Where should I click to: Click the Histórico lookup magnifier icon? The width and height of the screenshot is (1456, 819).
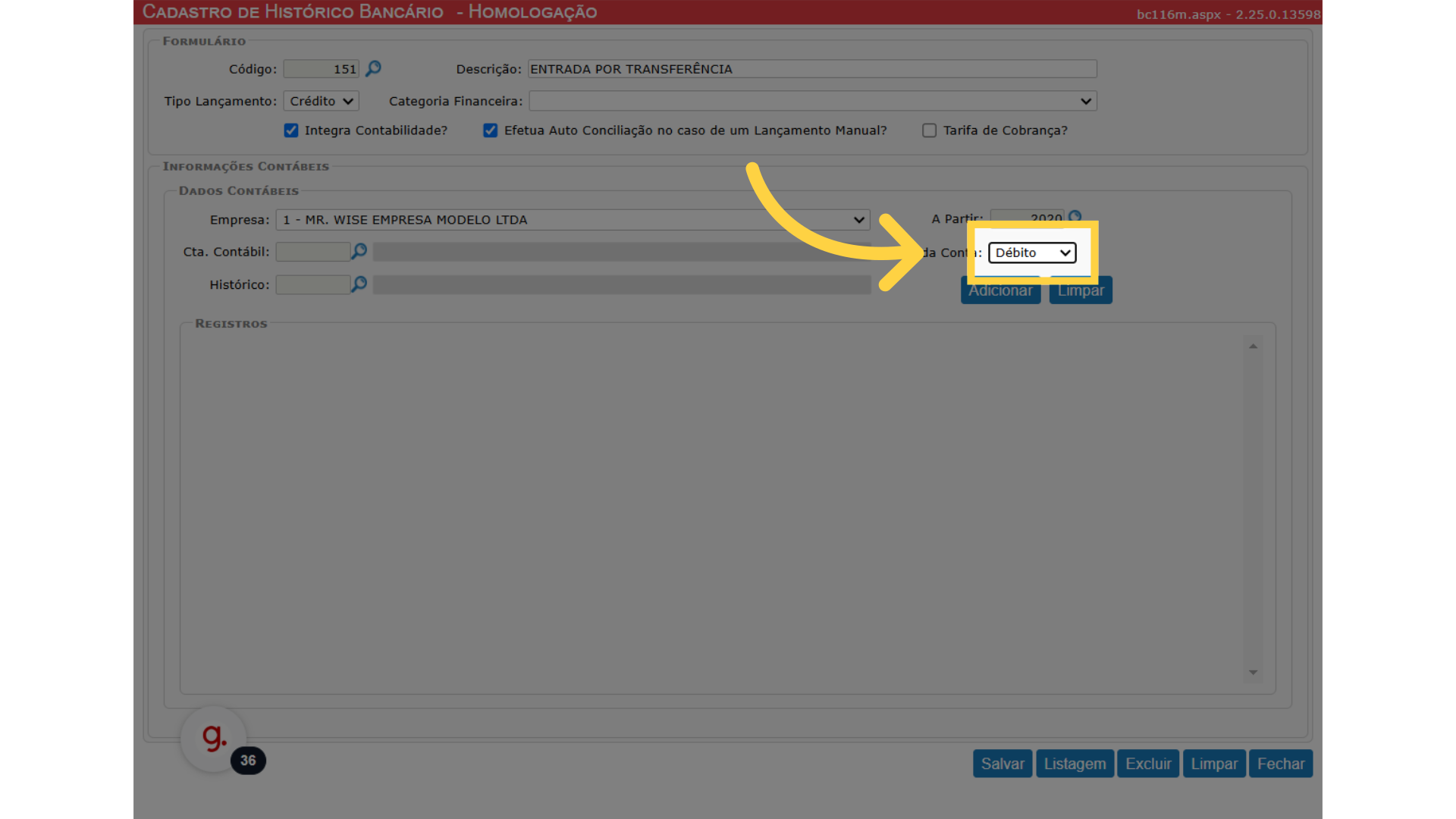click(x=359, y=284)
